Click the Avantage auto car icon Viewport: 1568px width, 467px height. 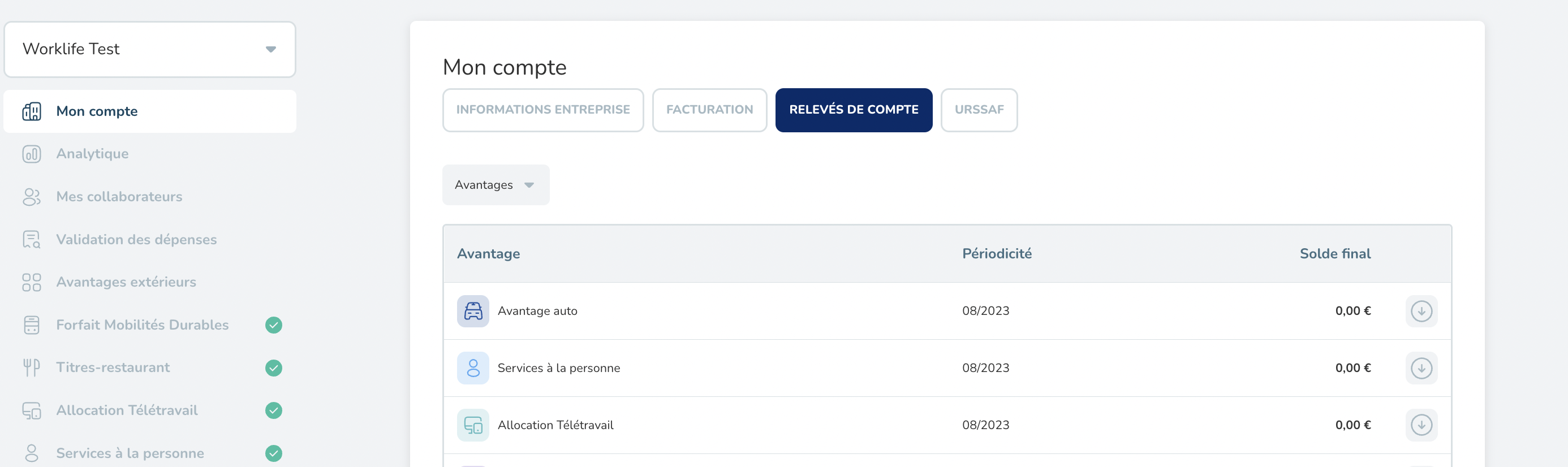pos(473,312)
